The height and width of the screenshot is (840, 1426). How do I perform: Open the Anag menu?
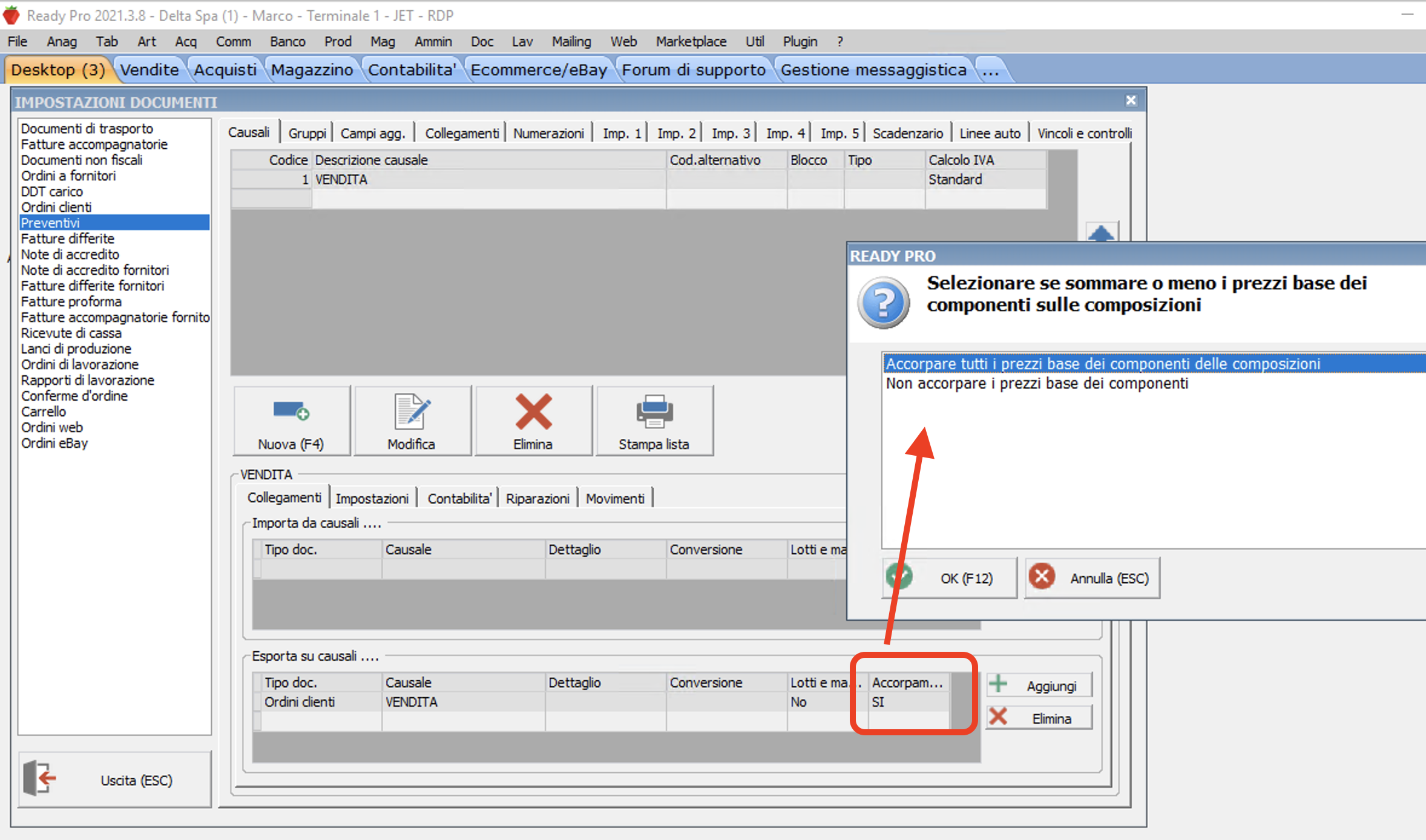(62, 41)
